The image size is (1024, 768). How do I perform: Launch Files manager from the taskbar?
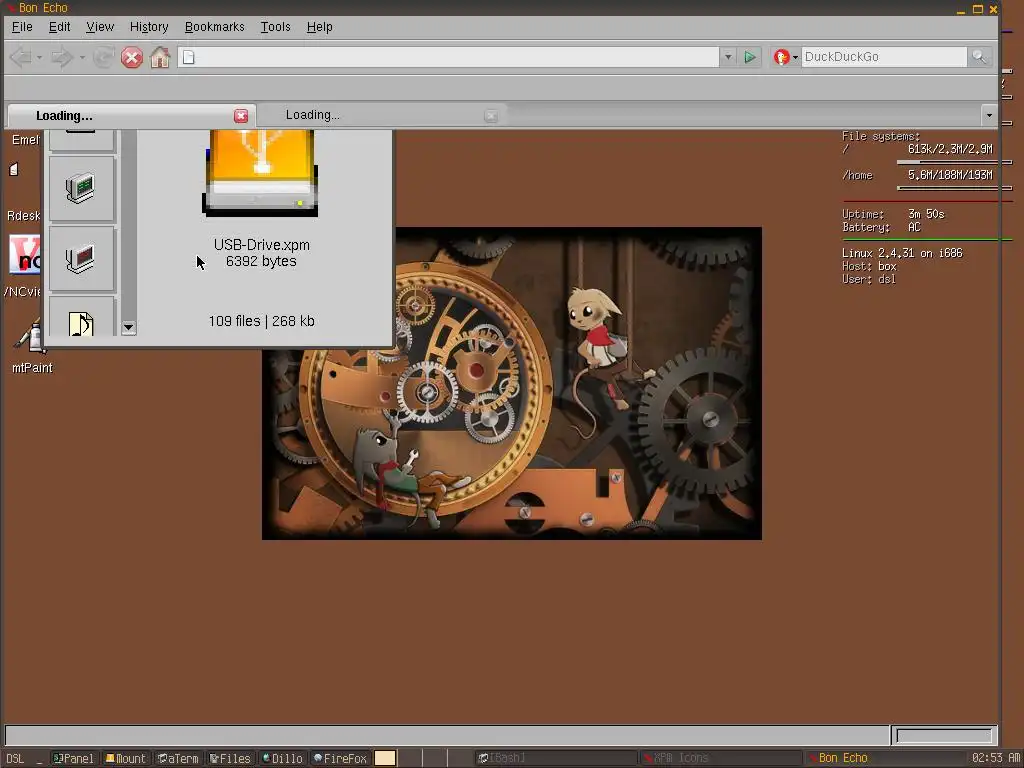(x=231, y=758)
